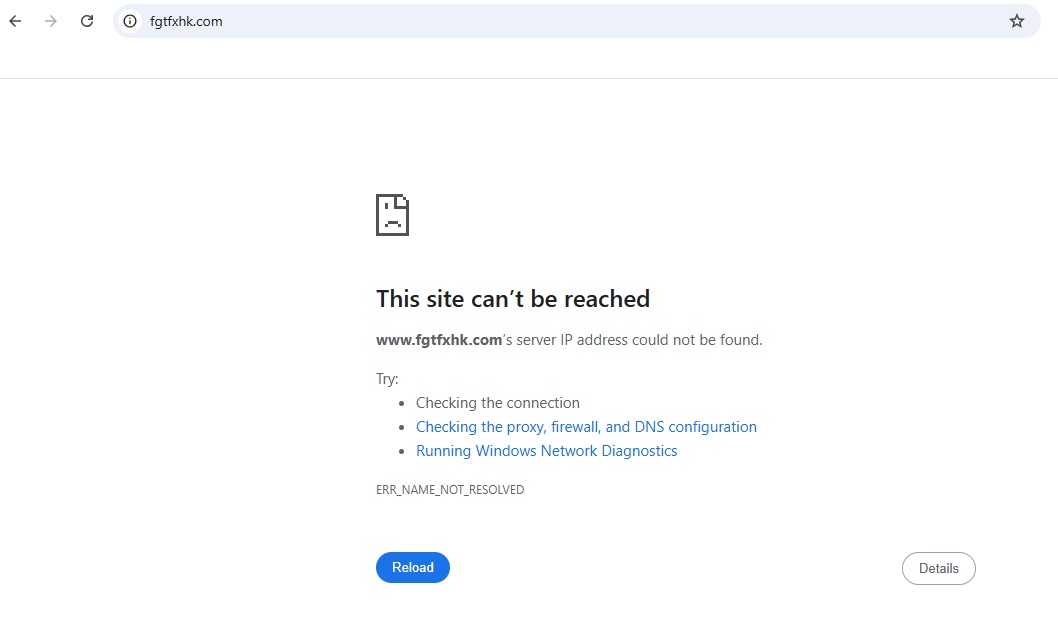Select the ERR_NAME_NOT_RESOLVED error code

click(450, 490)
